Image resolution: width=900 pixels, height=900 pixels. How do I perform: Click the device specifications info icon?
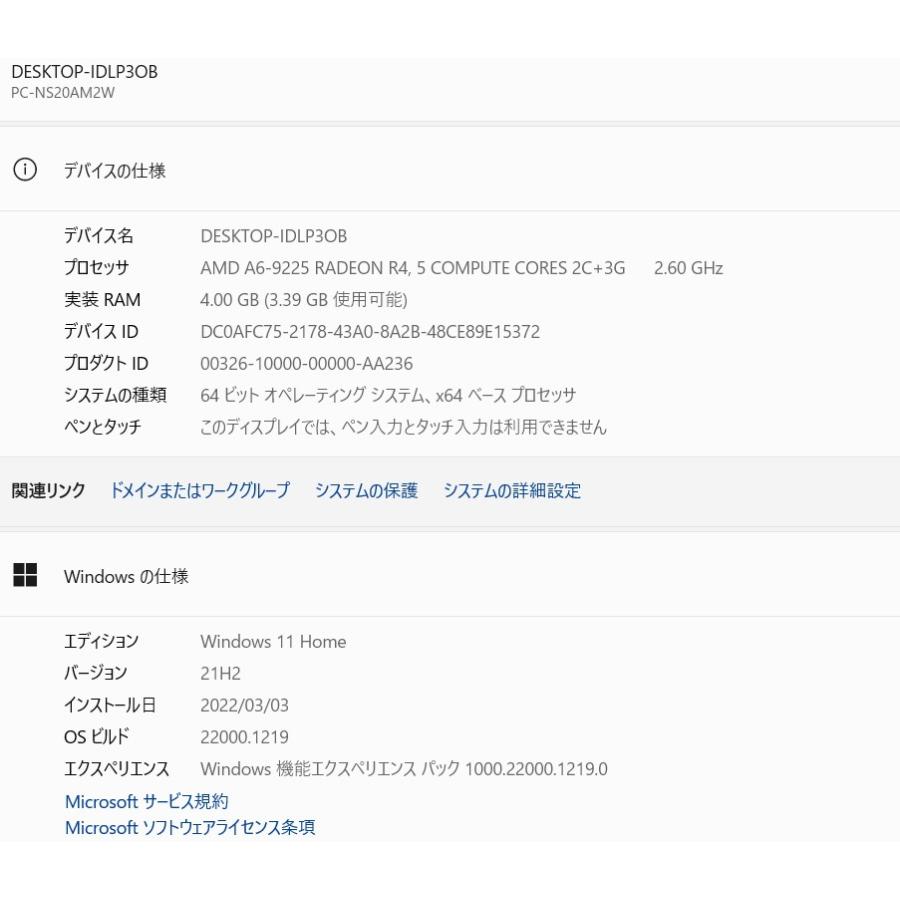[x=24, y=171]
